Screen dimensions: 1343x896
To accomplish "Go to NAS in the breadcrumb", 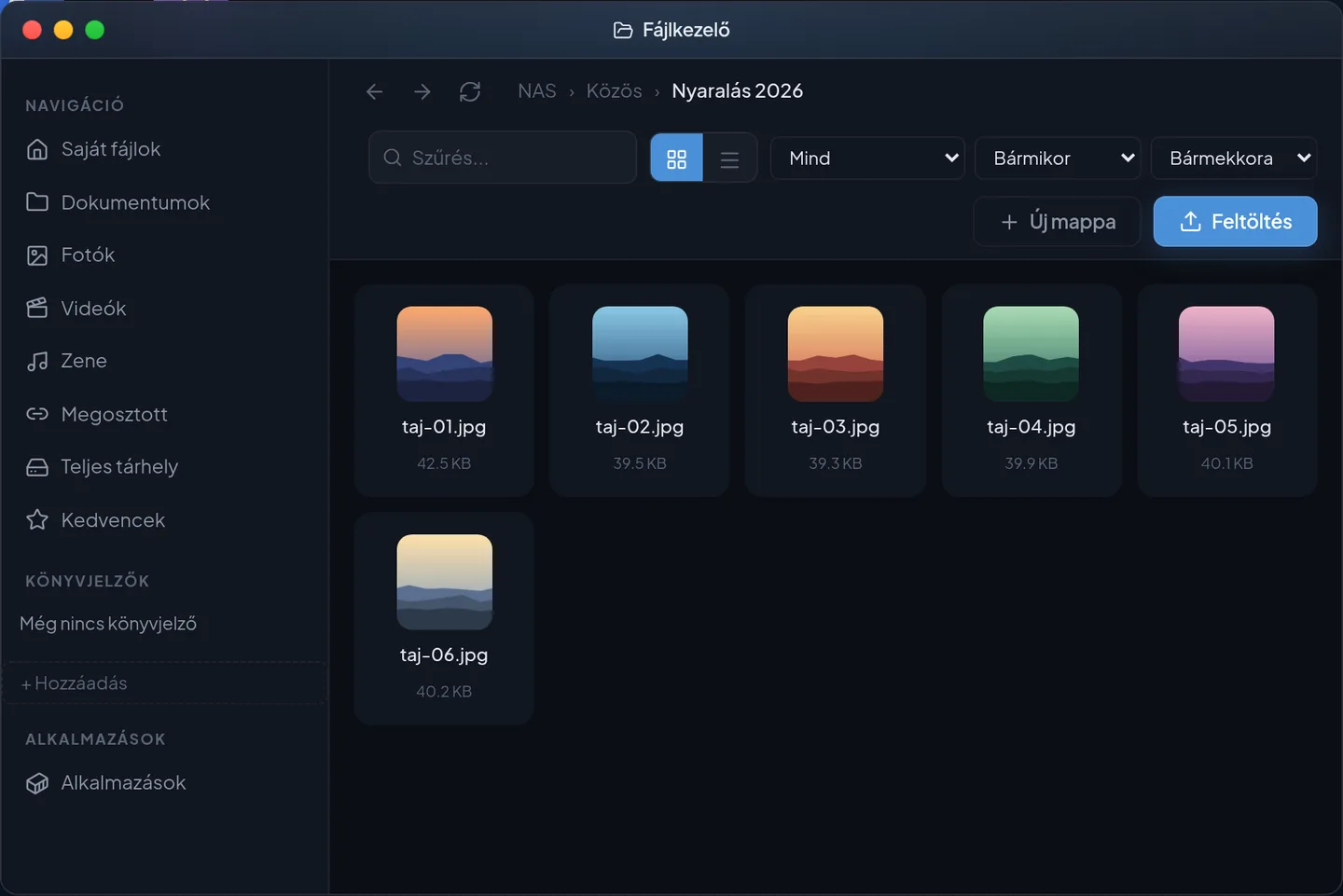I will (537, 91).
